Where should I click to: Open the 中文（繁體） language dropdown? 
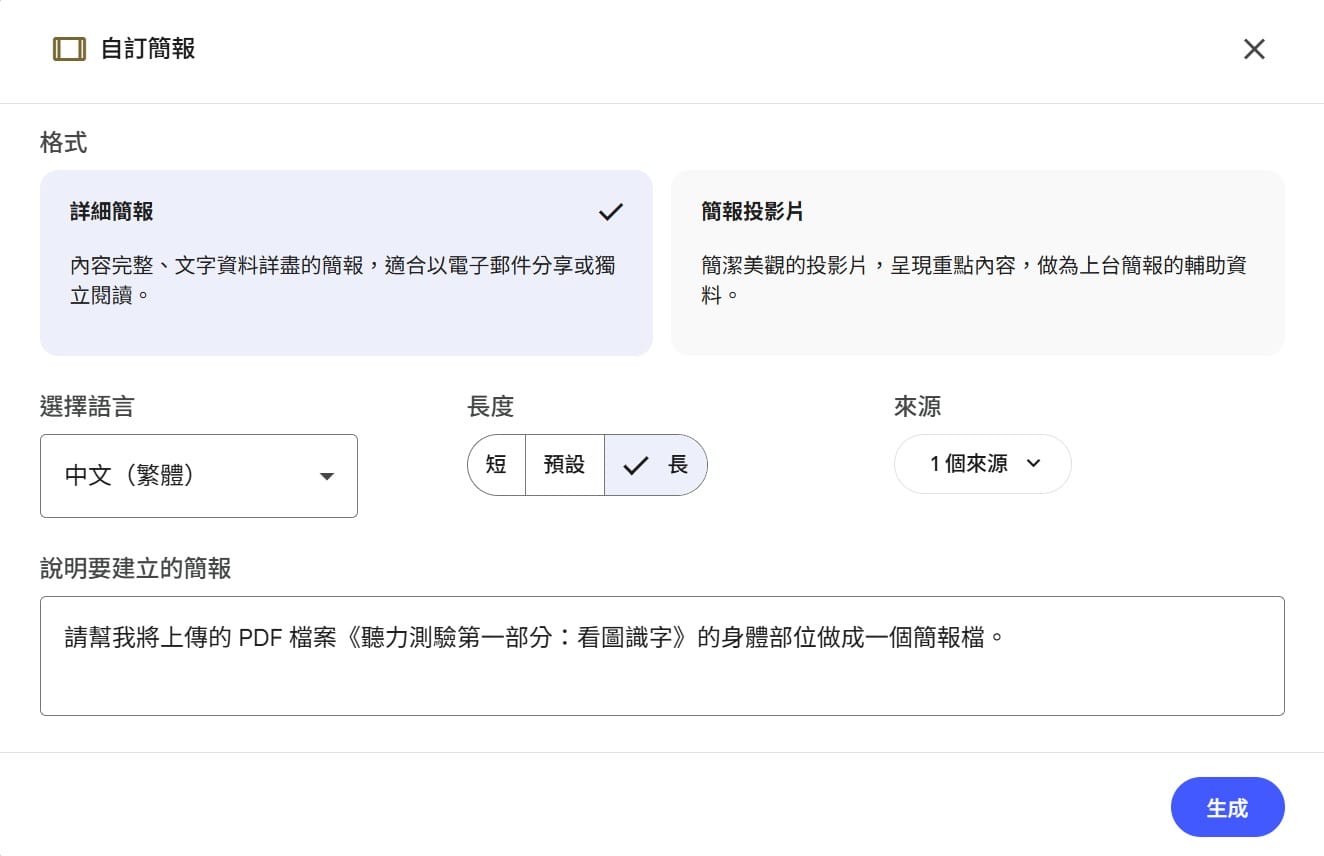coord(199,476)
